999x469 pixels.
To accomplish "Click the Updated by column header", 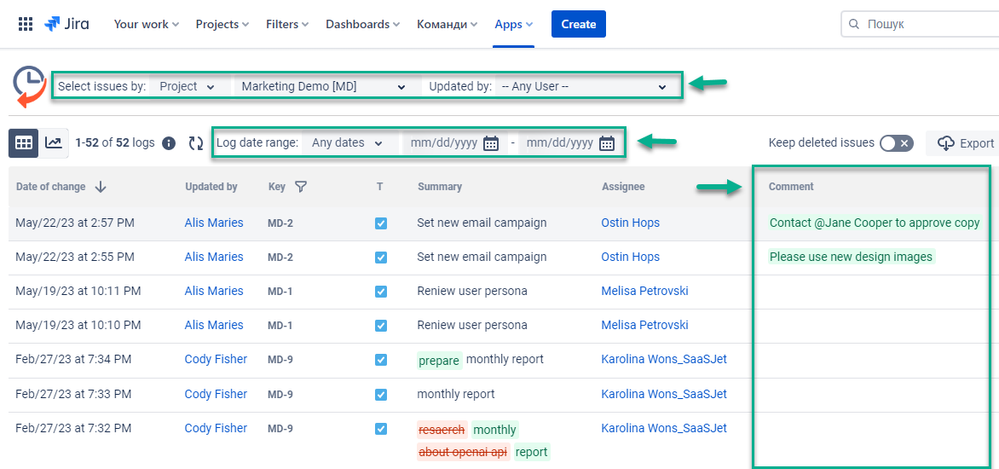I will 211,187.
